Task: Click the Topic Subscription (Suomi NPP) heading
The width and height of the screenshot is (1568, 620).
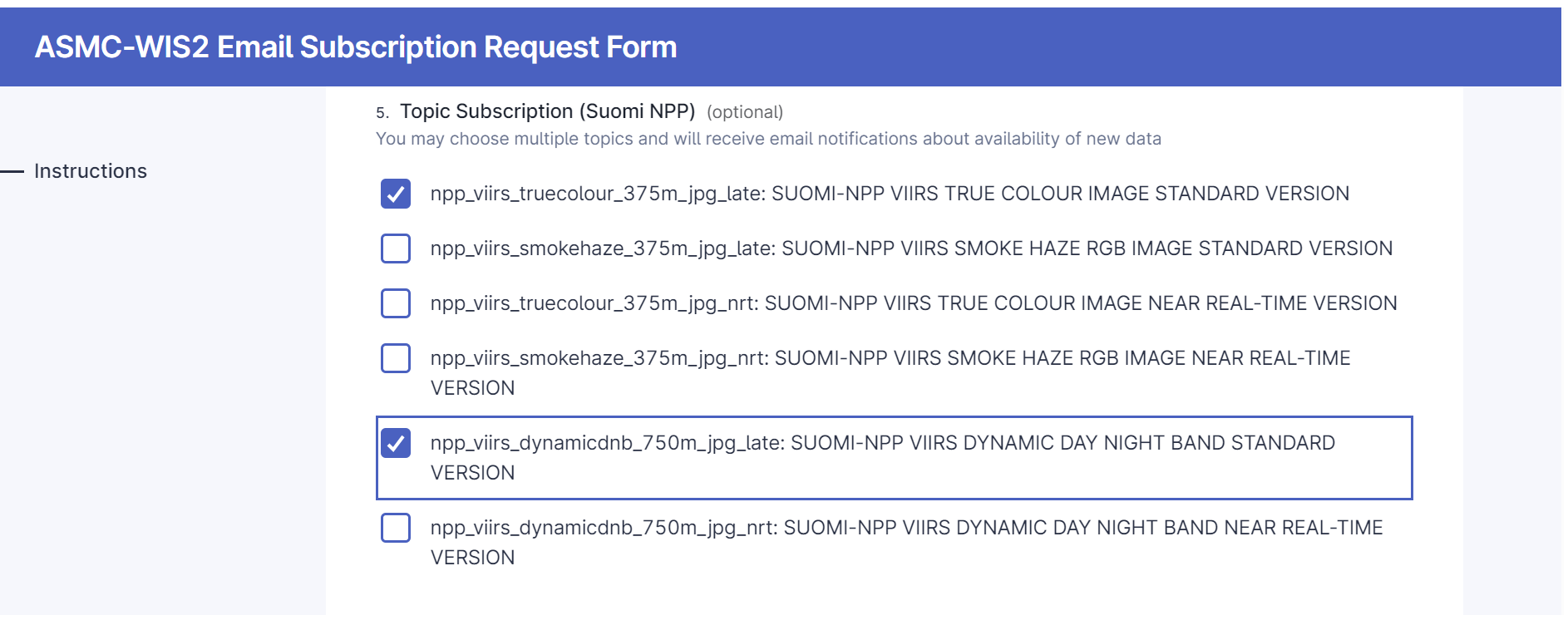Action: pos(547,111)
